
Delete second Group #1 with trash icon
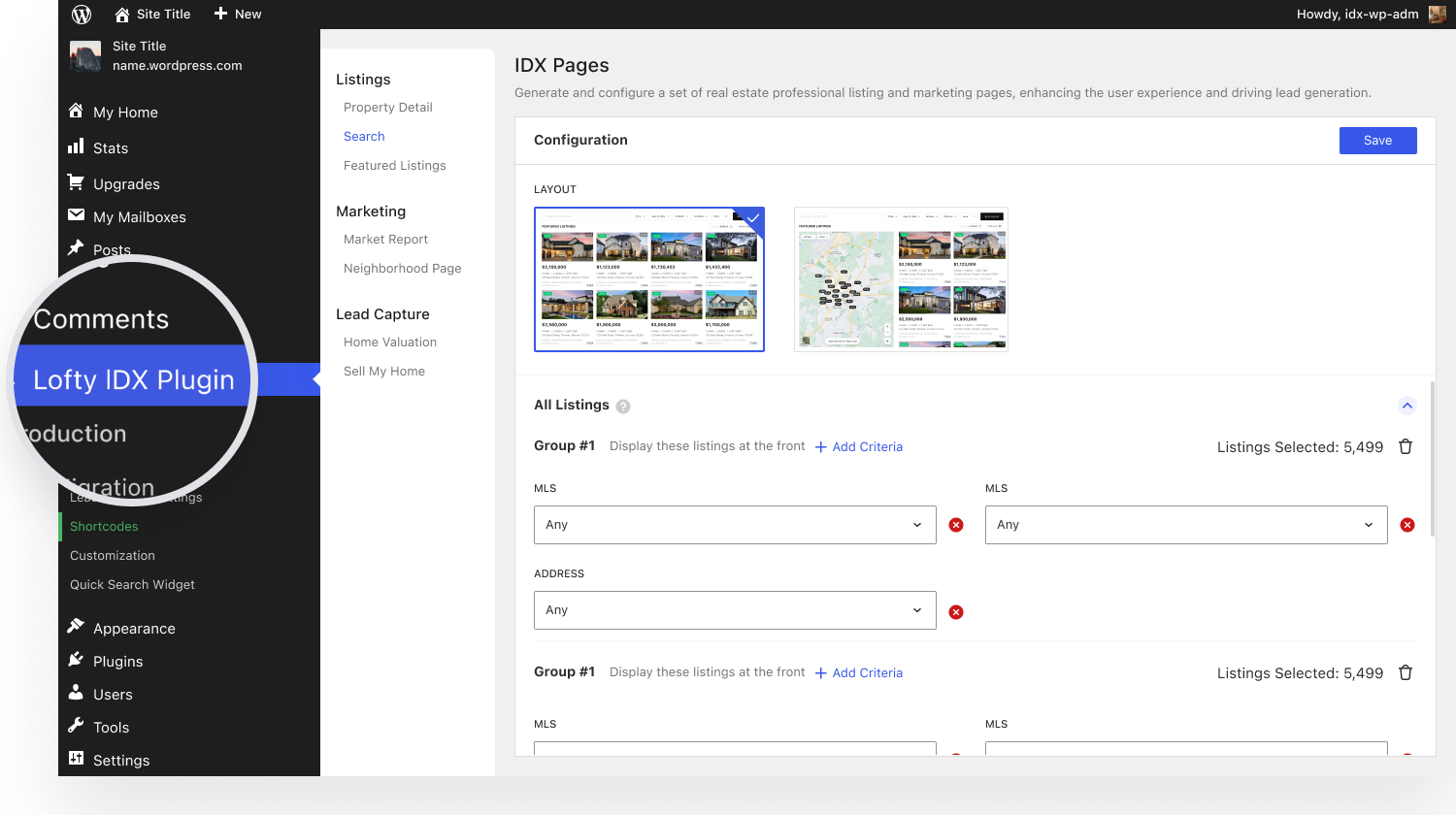(1406, 672)
